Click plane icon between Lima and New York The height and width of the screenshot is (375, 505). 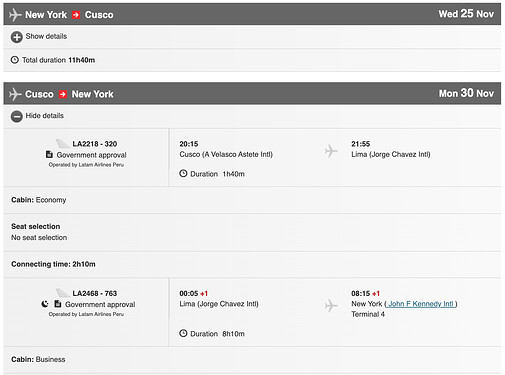click(x=331, y=305)
